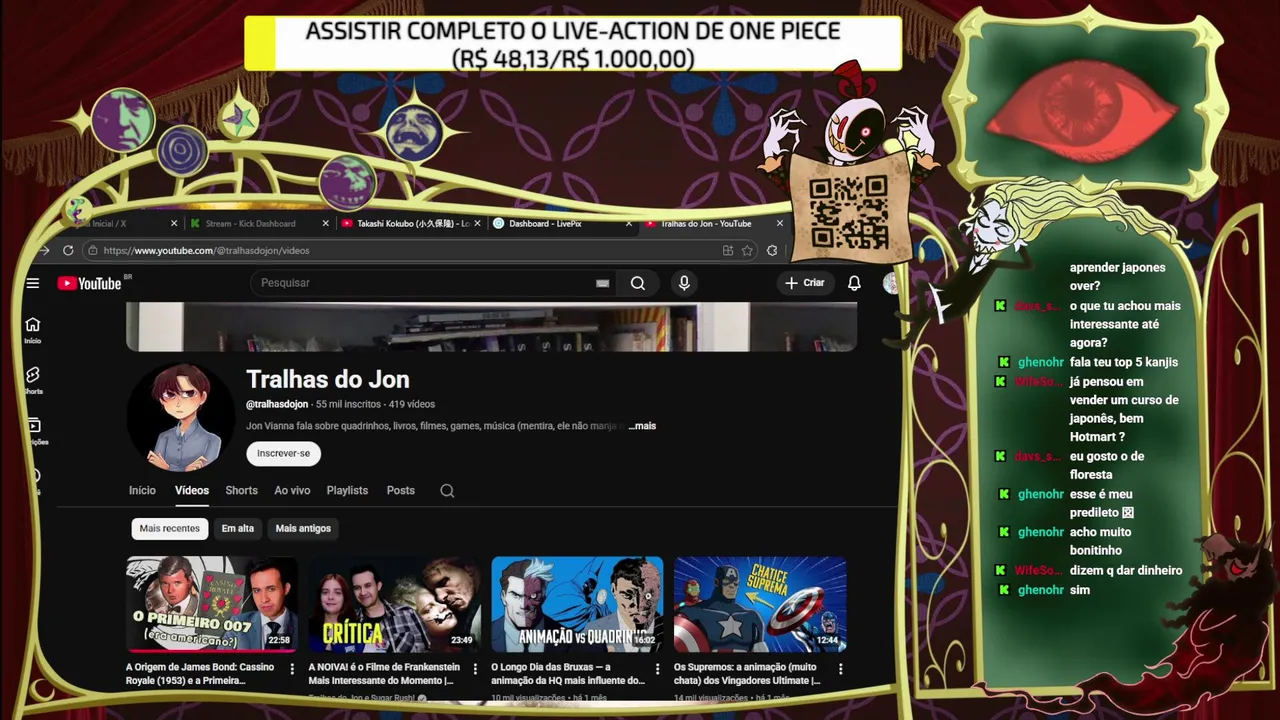Search within the channel using magnifier icon
Screen dimensions: 1280x720
447,491
